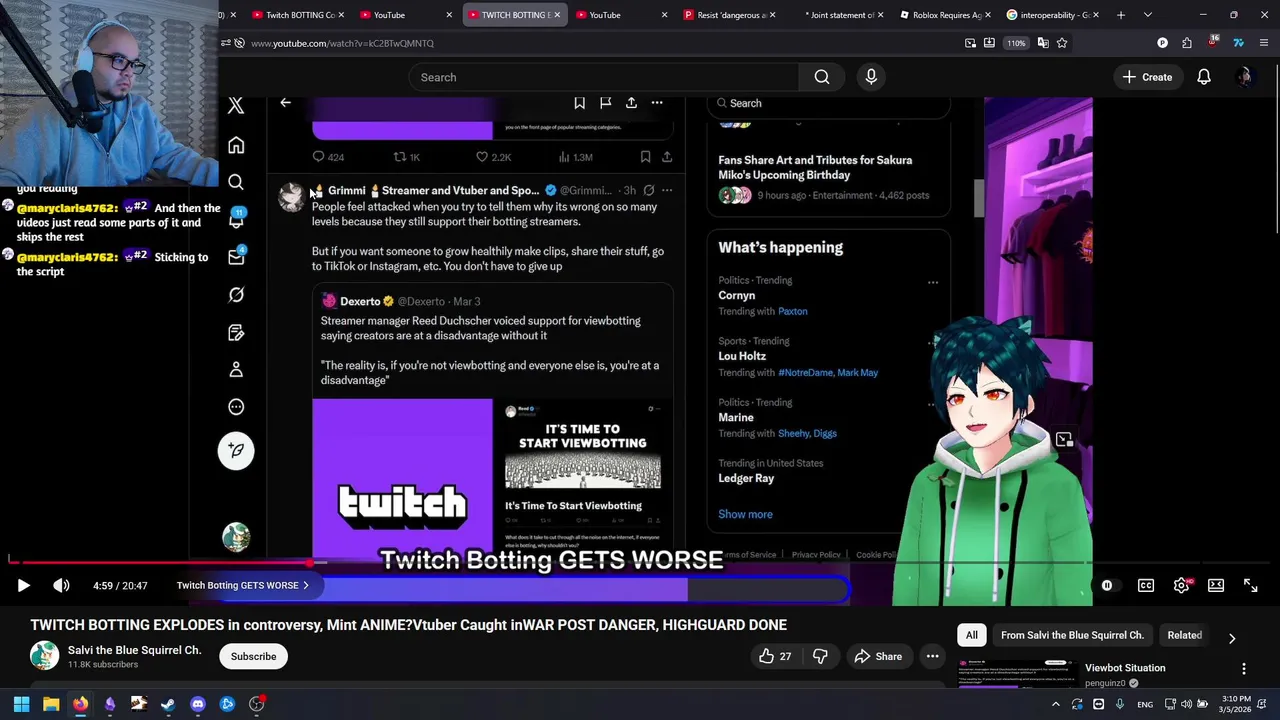This screenshot has height=720, width=1280.
Task: Start voice search with microphone icon
Action: 871,77
